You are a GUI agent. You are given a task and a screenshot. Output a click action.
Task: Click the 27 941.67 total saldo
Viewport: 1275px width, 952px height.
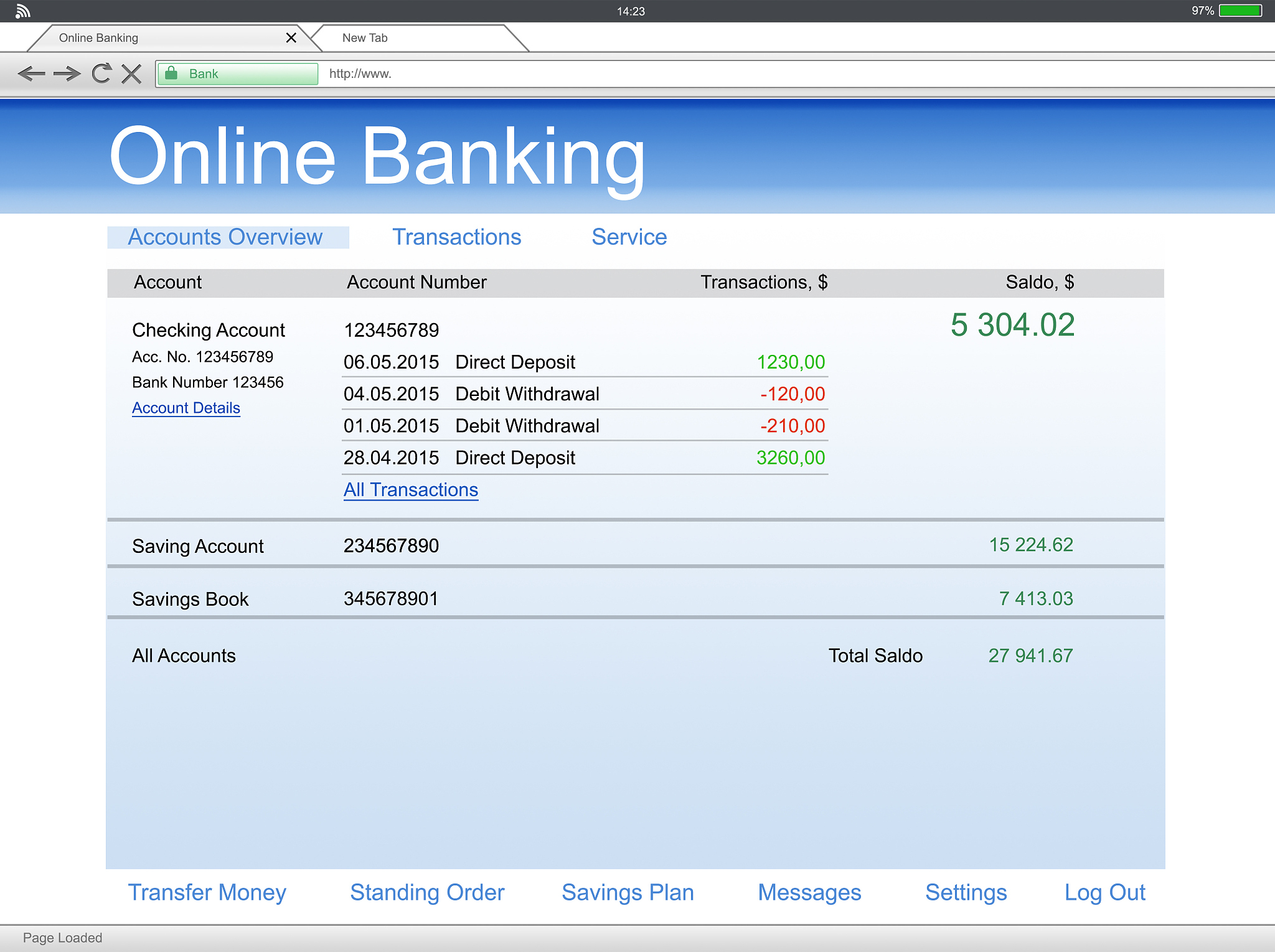click(1030, 656)
